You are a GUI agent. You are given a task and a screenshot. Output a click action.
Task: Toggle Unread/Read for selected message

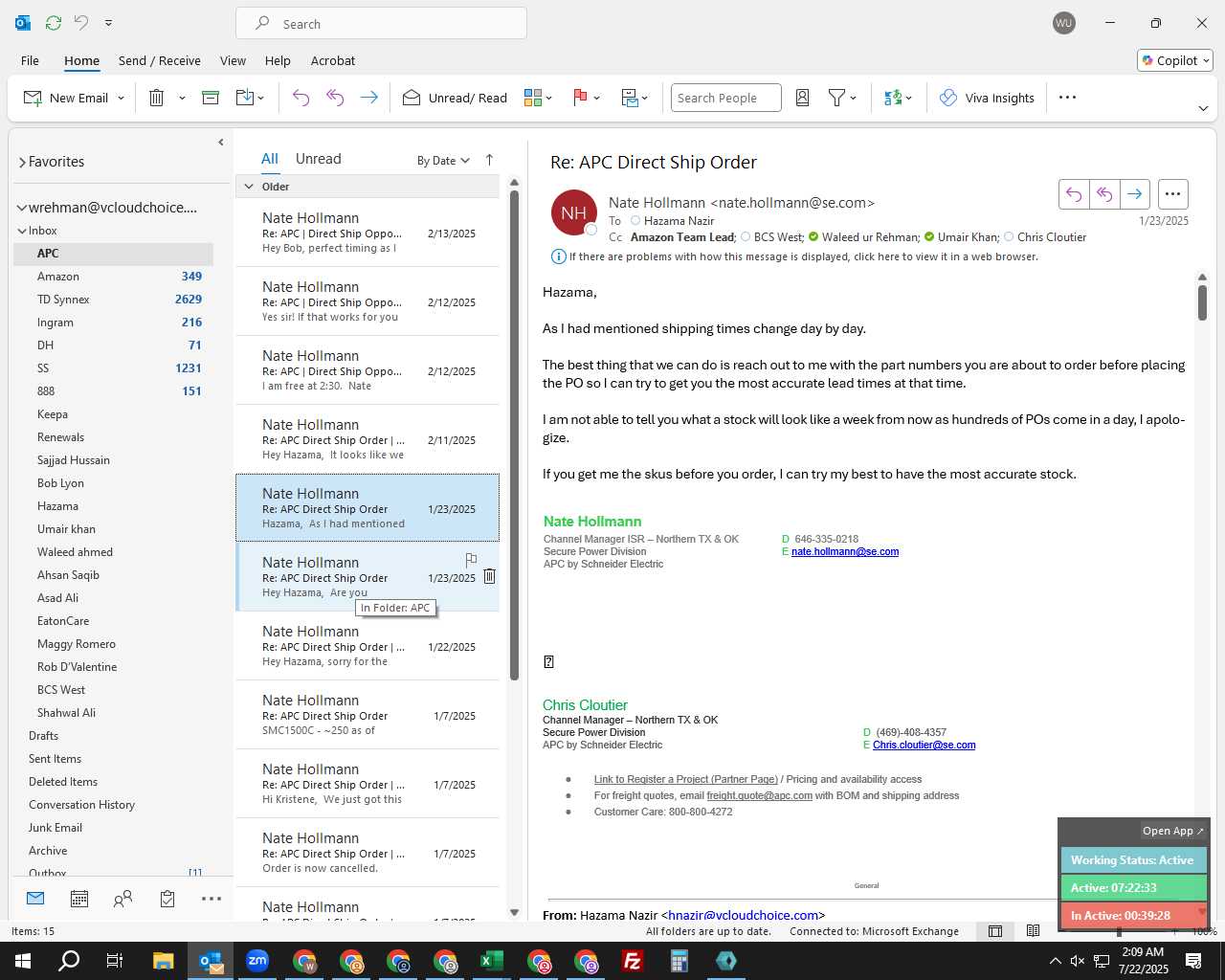point(455,98)
